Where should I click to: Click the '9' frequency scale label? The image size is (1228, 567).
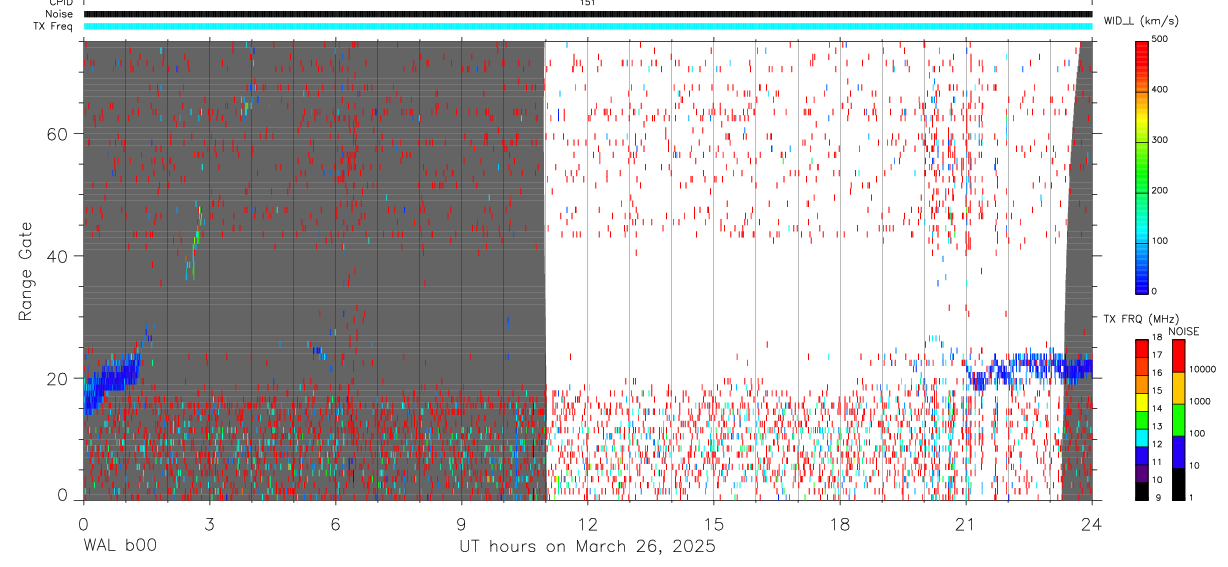tap(1158, 497)
